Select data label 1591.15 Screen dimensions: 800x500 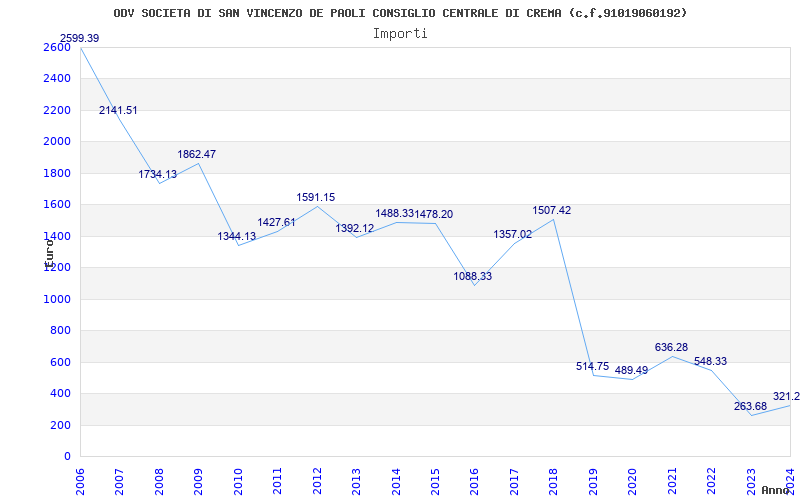coord(316,197)
